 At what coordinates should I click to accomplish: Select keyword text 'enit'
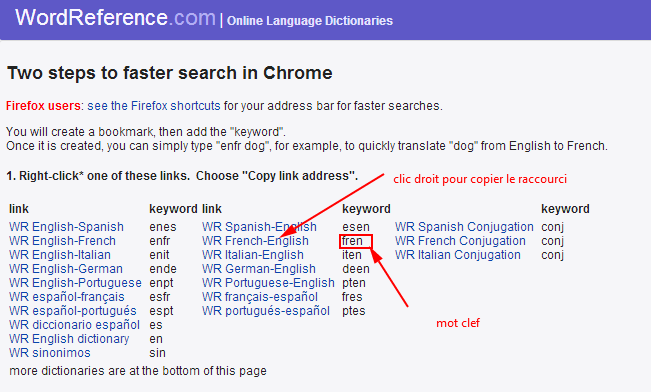[159, 255]
